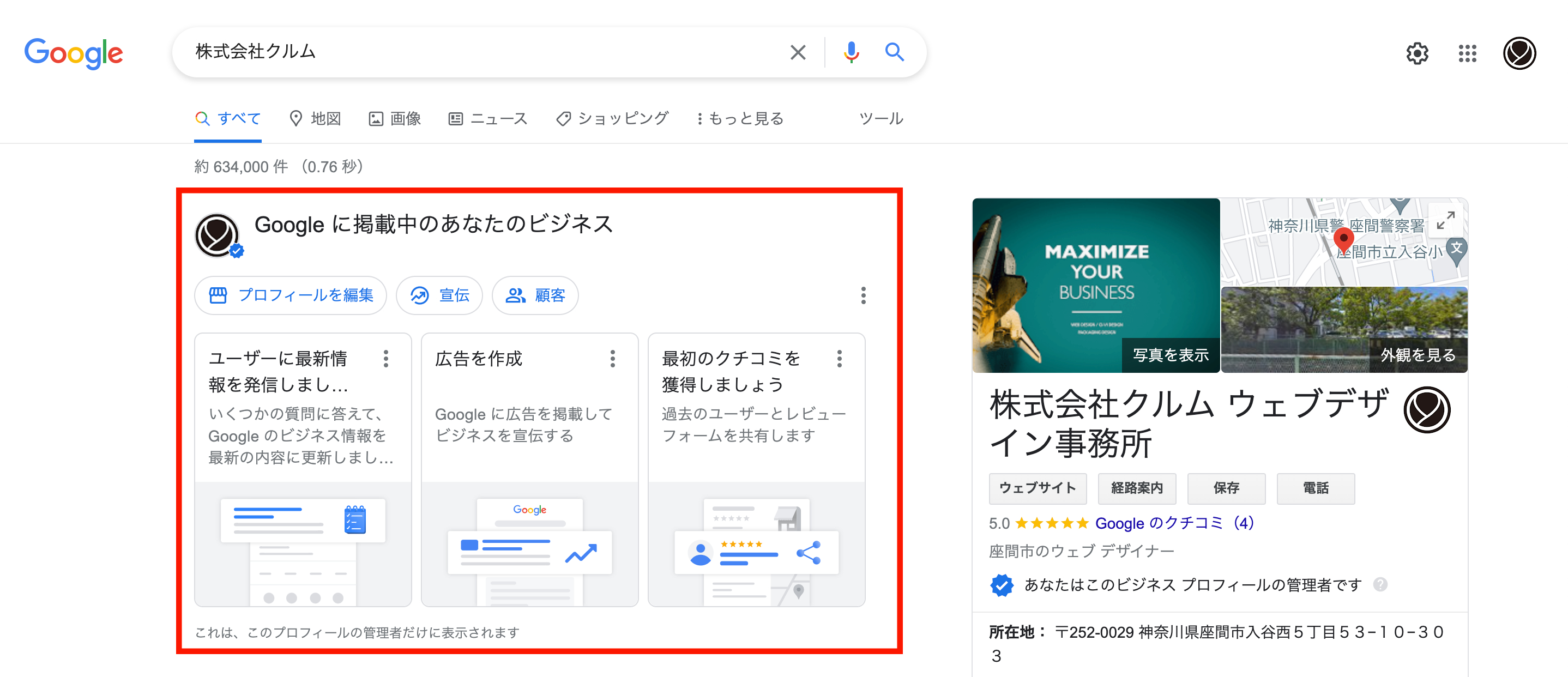Image resolution: width=1568 pixels, height=677 pixels.
Task: Expand the map with the diagonal arrows icon
Action: 1447,221
